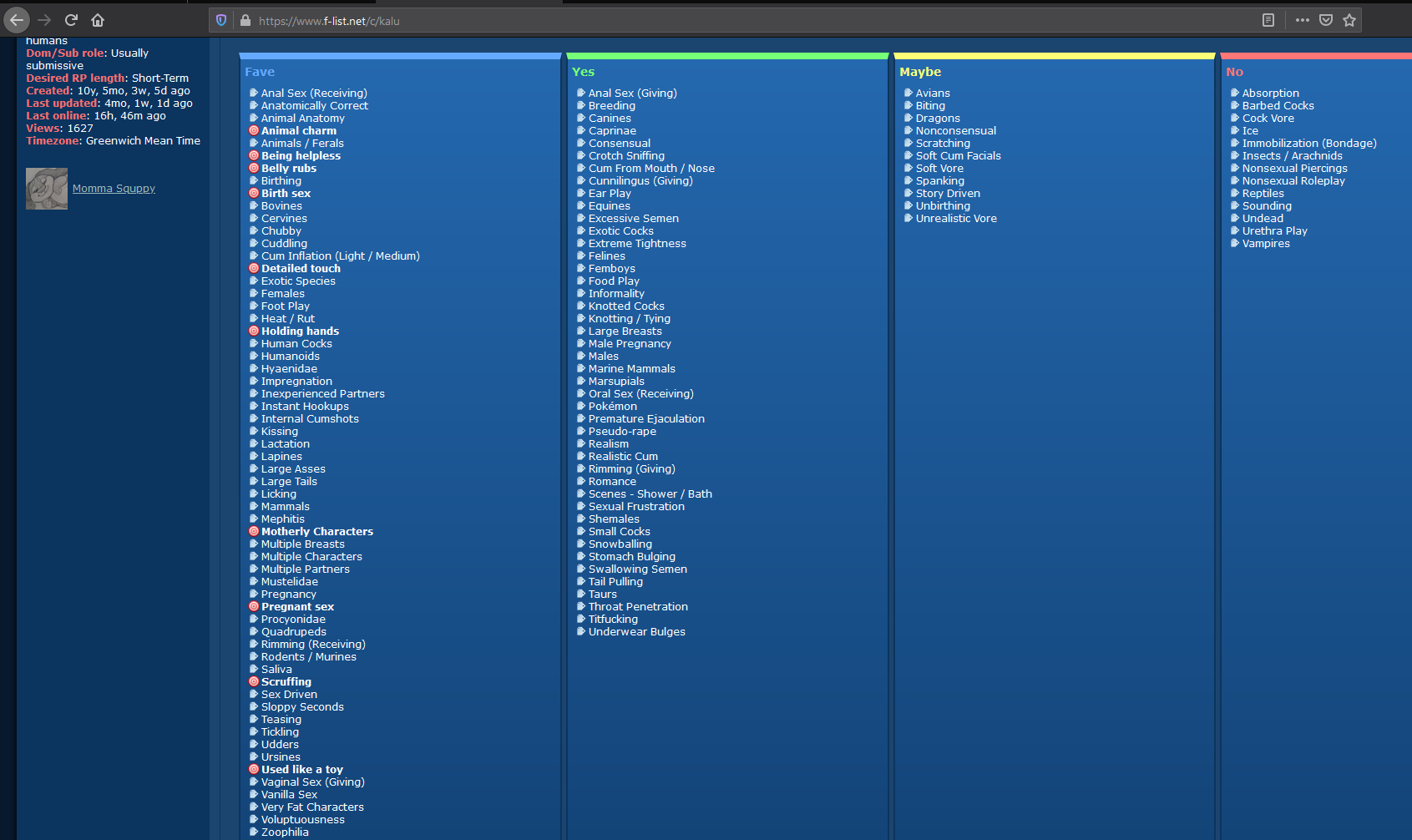1412x840 pixels.
Task: Select the Holding hands entry
Action: [x=300, y=331]
